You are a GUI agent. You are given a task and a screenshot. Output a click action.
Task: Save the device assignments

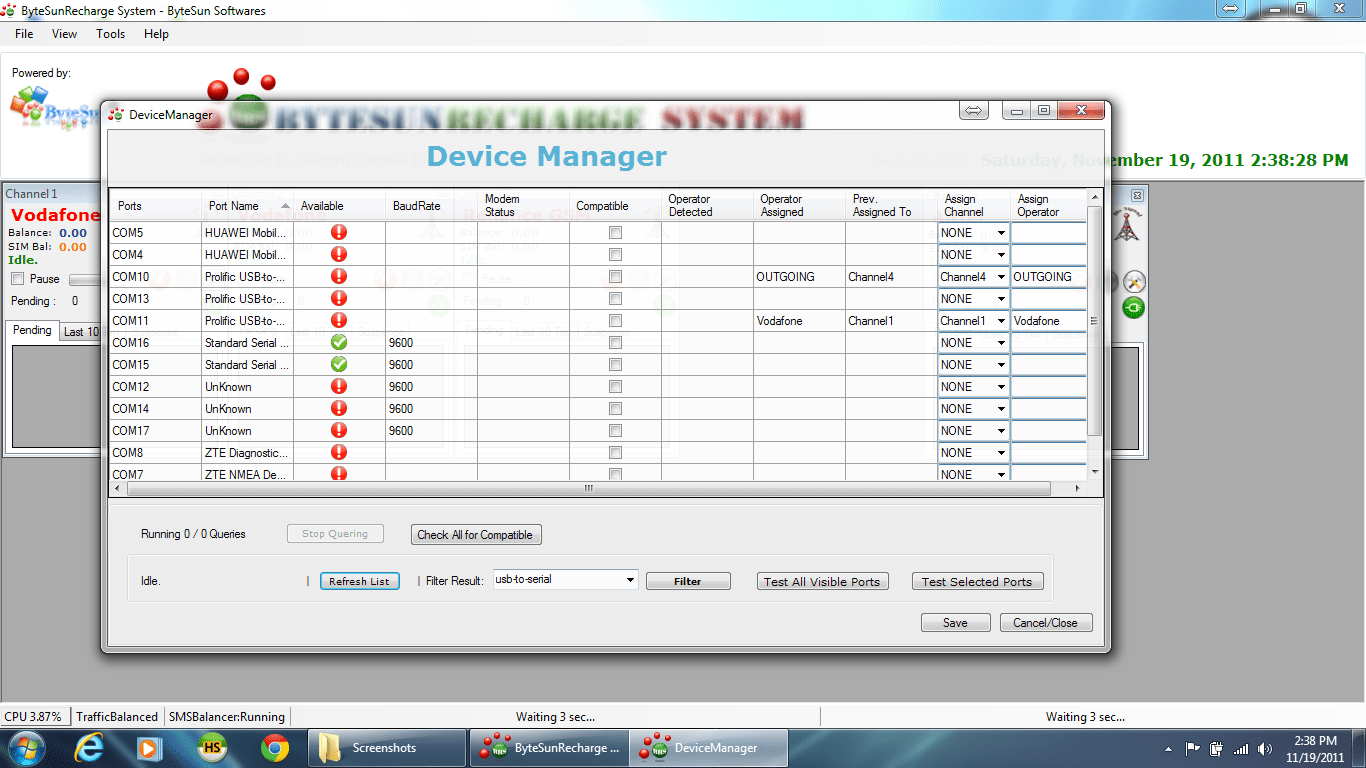click(955, 623)
